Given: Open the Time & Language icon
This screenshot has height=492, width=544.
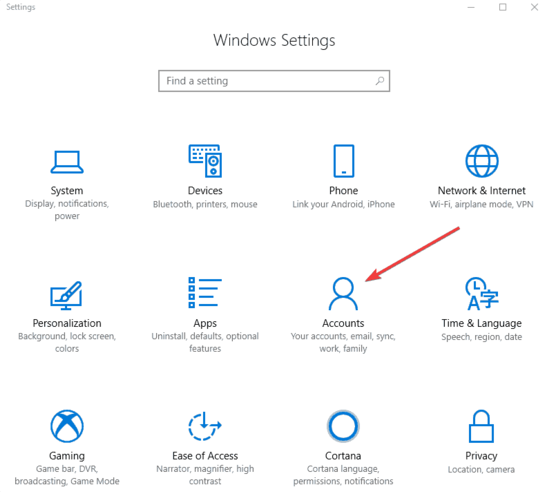Looking at the screenshot, I should tap(482, 294).
